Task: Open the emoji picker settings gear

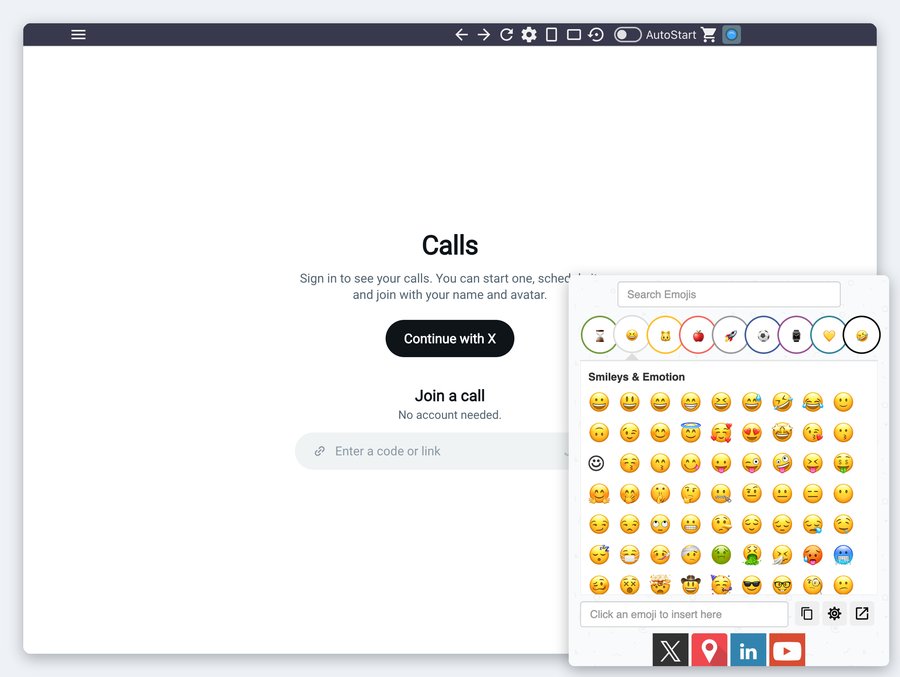Action: 834,613
